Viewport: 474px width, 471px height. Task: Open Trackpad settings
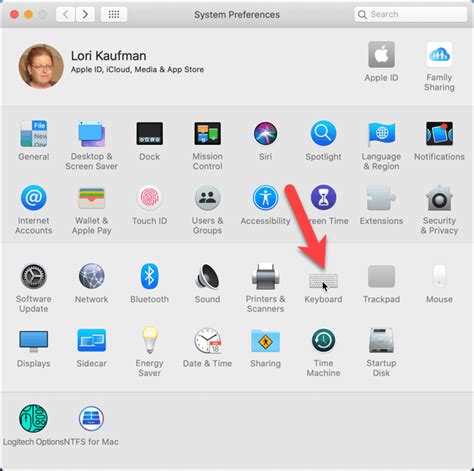[x=381, y=276]
